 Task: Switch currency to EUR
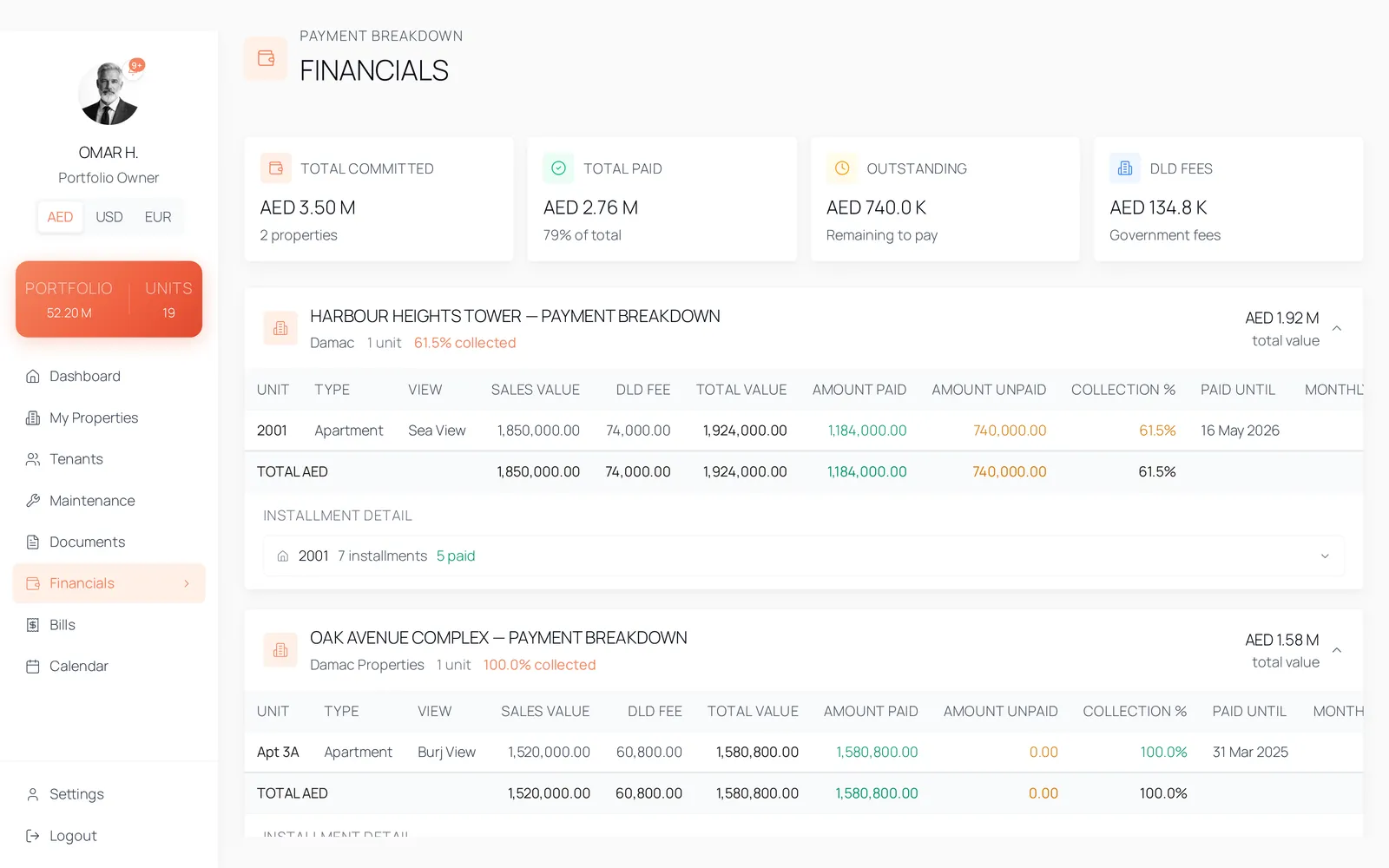pos(158,217)
